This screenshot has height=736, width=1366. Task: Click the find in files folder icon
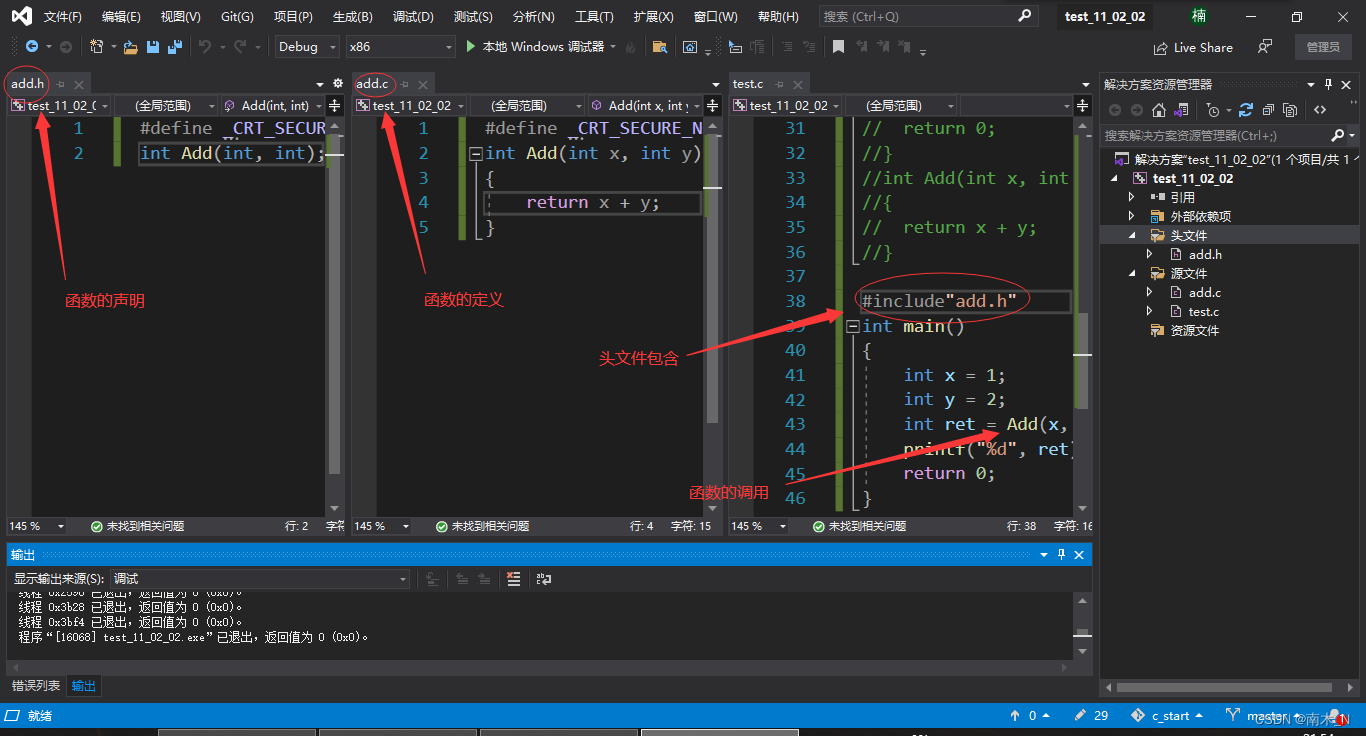coord(659,46)
